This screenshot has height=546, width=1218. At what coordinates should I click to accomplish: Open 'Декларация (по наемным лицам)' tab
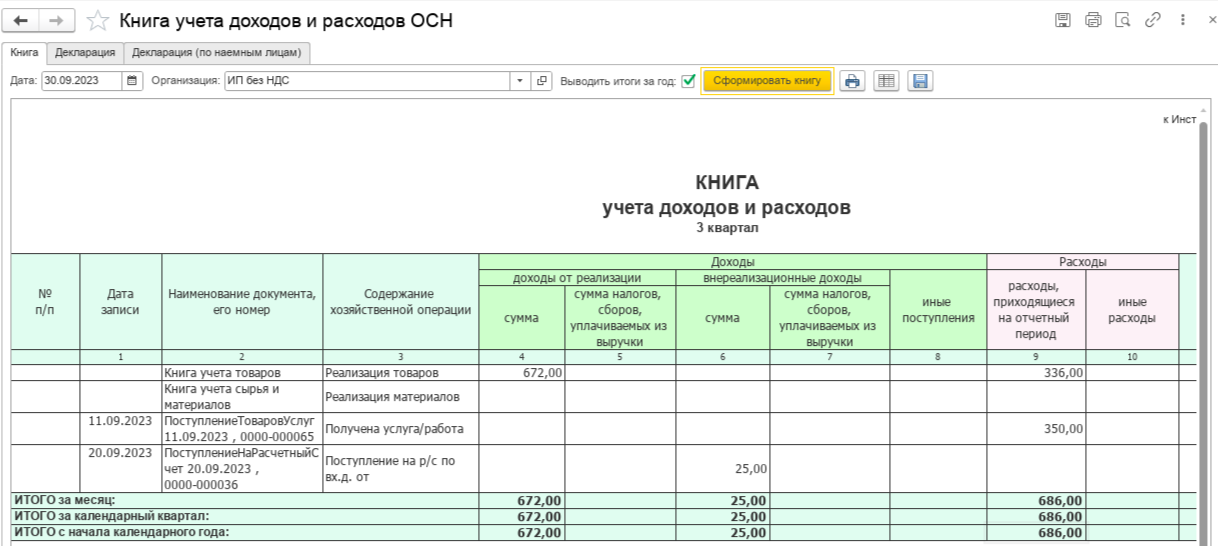tap(218, 52)
